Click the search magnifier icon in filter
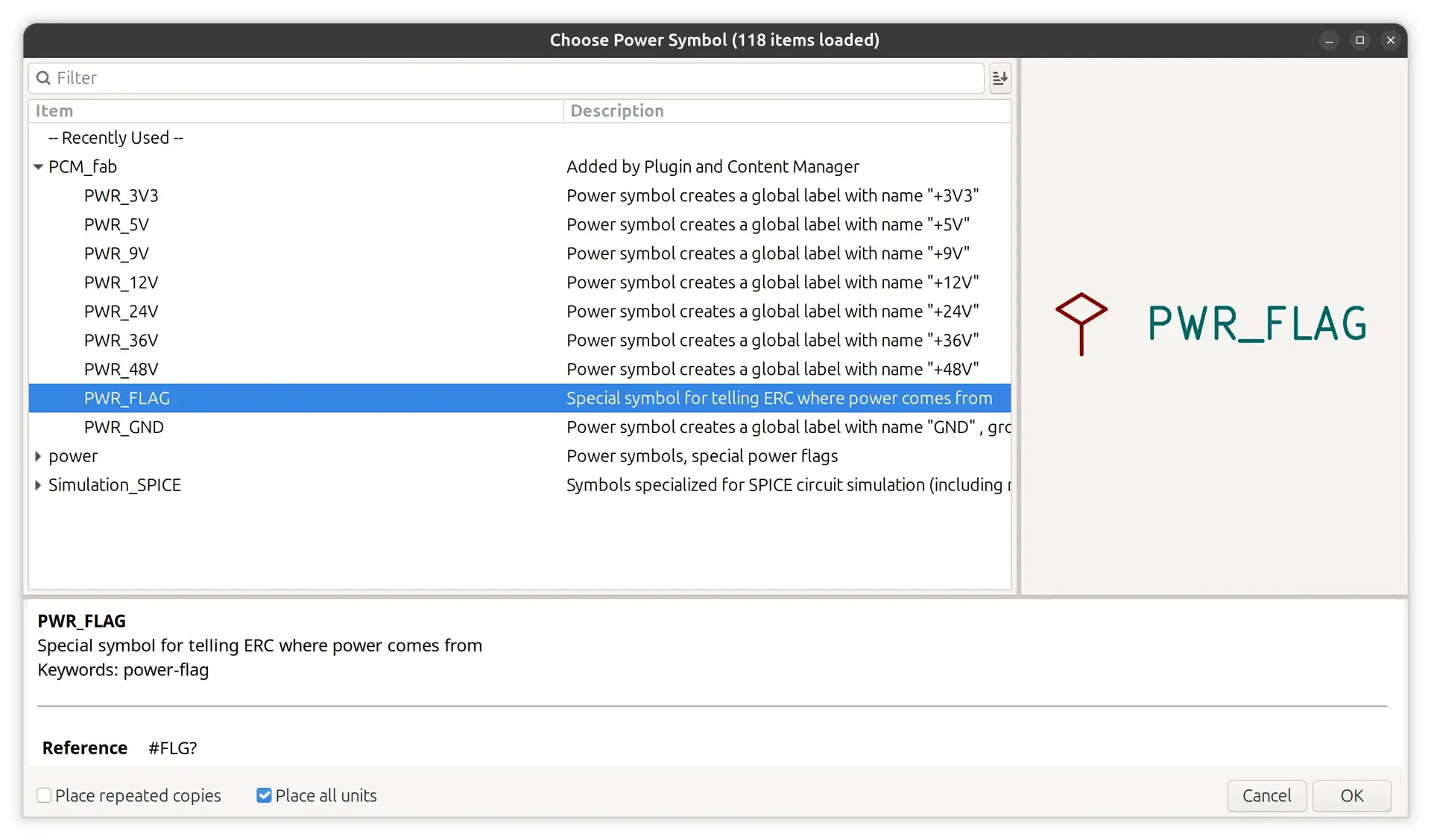The image size is (1431, 840). click(x=43, y=78)
